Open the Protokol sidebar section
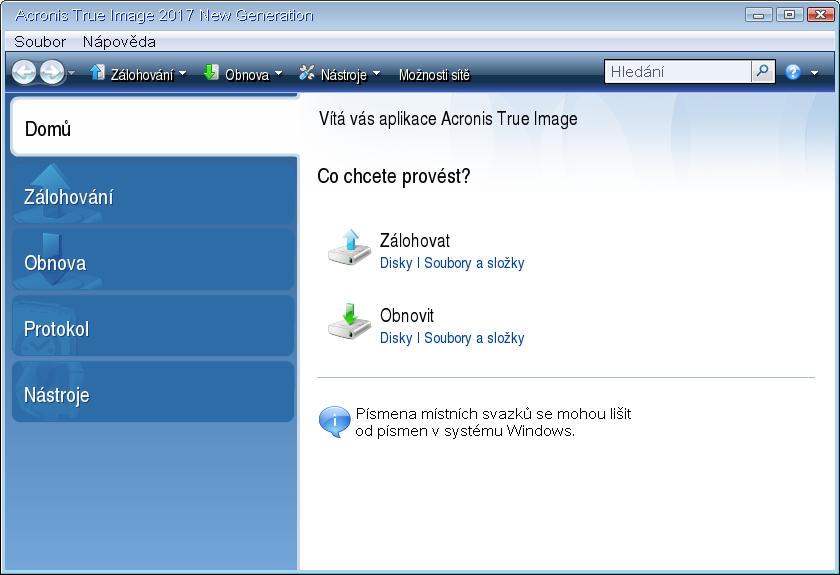Screen dimensions: 840x575 pos(153,327)
